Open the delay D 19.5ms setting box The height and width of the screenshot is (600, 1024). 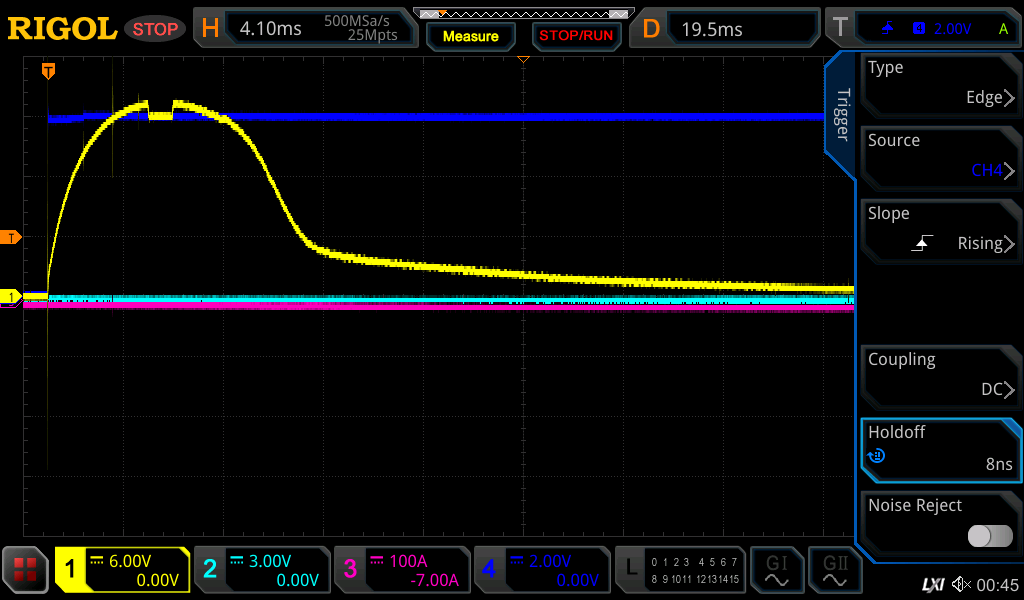731,29
